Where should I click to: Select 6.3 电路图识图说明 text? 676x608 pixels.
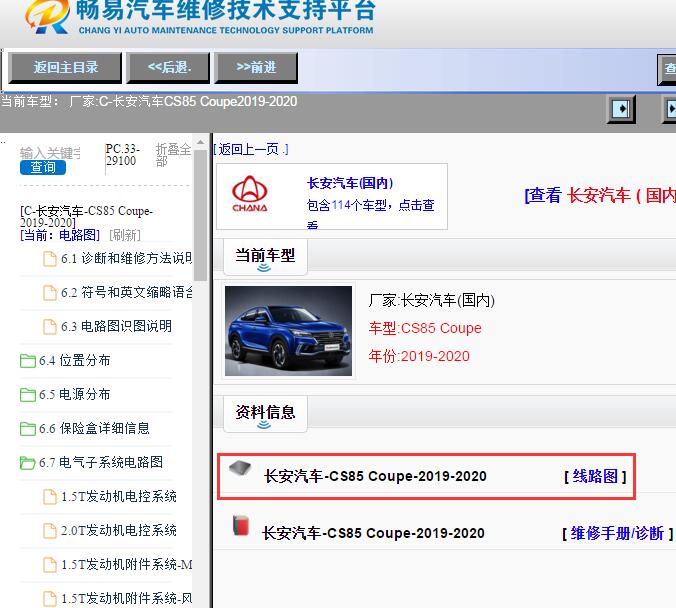[x=116, y=326]
